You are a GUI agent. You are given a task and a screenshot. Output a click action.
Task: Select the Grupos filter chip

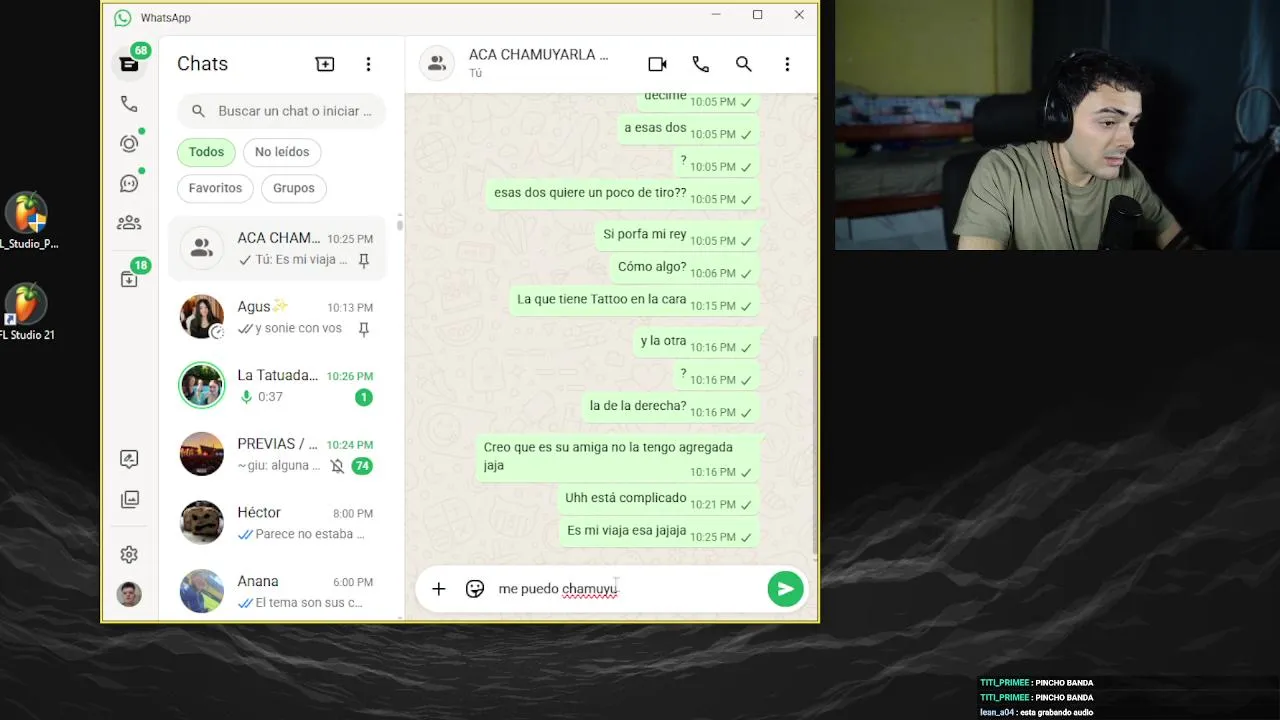[294, 188]
